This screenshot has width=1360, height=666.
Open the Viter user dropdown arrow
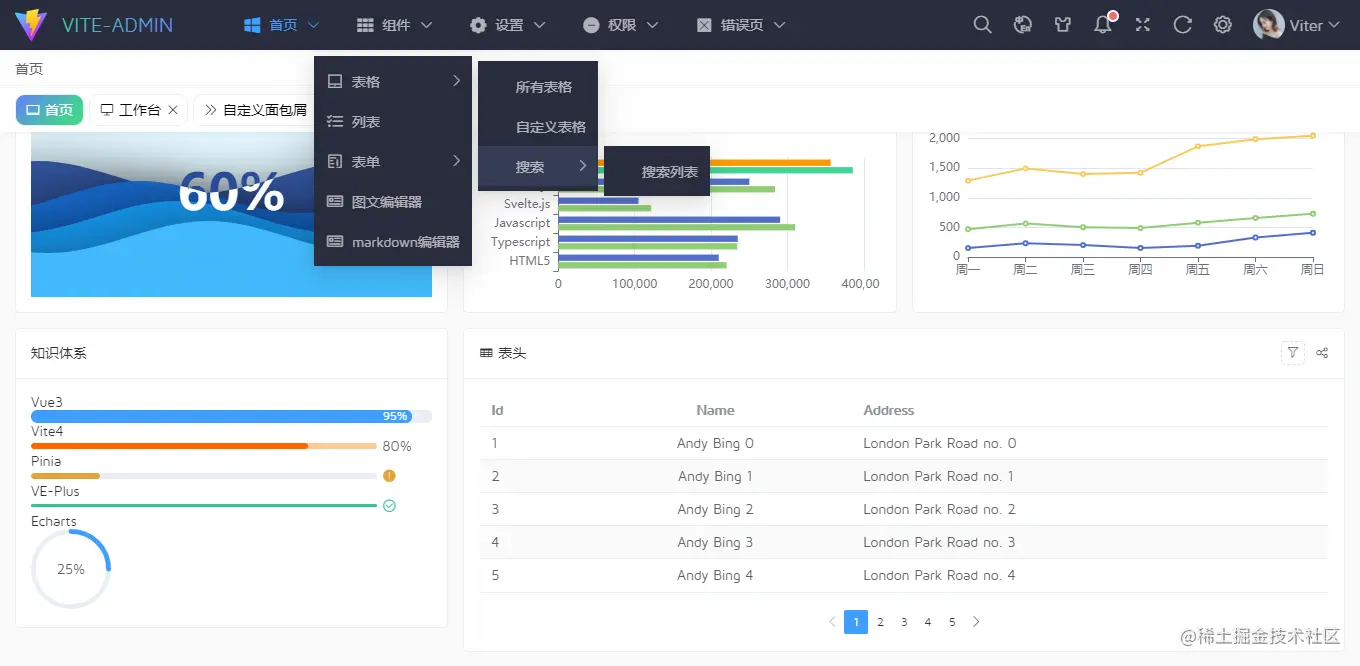[1334, 25]
